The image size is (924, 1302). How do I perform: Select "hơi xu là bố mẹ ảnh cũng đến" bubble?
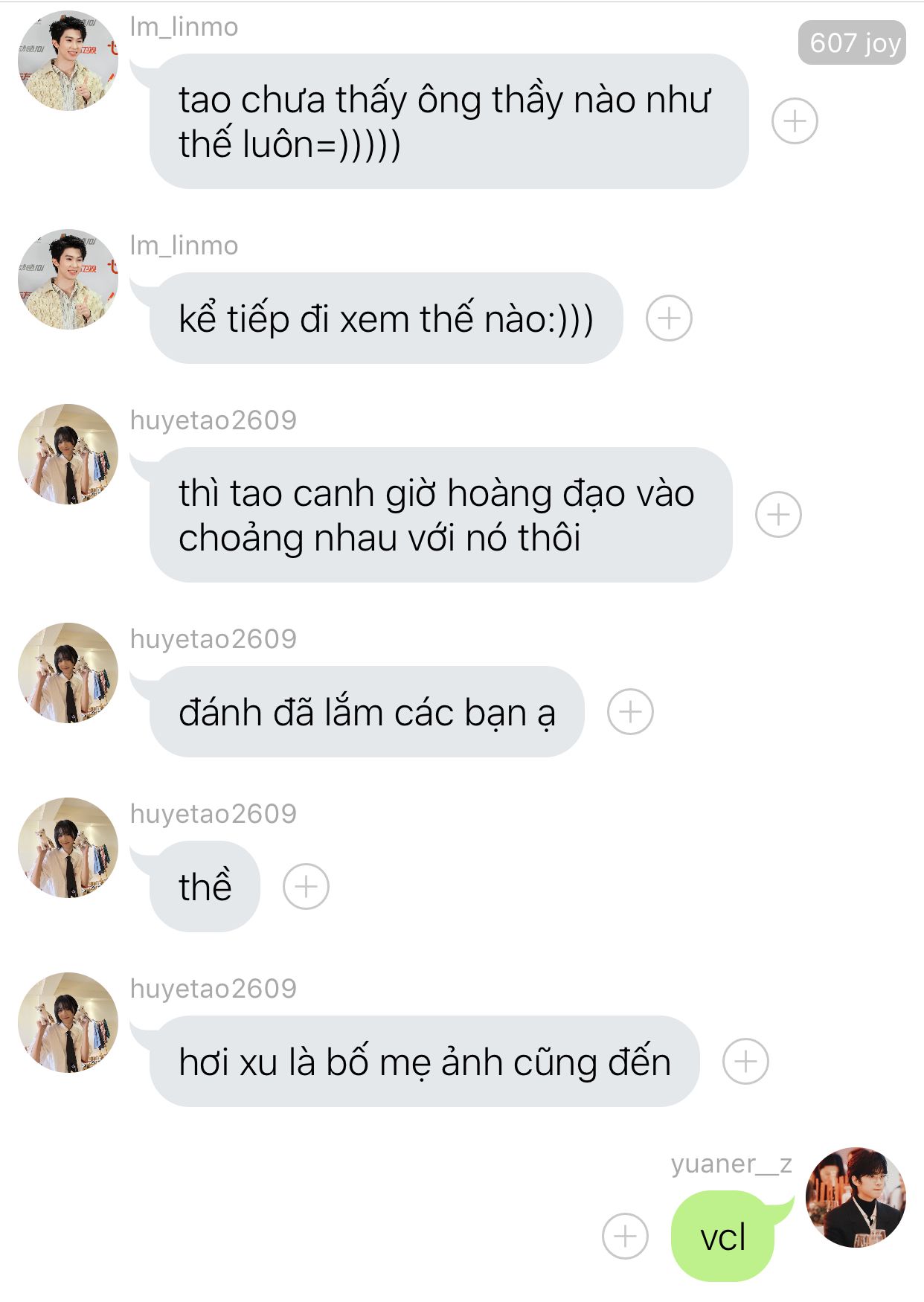point(424,1061)
